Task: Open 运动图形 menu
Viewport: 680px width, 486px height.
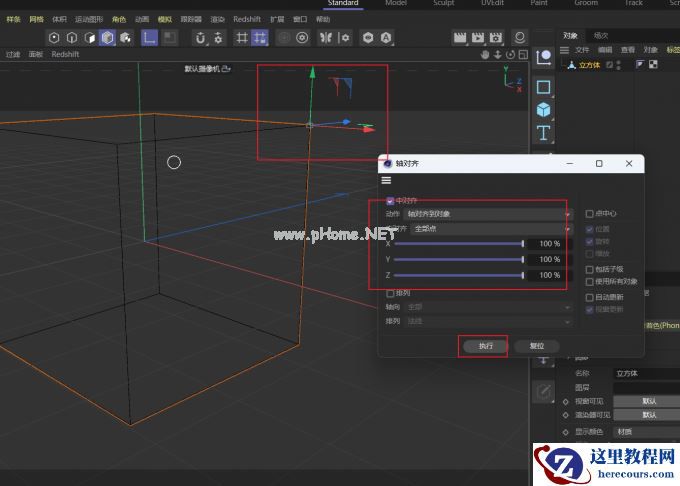Action: pos(89,19)
